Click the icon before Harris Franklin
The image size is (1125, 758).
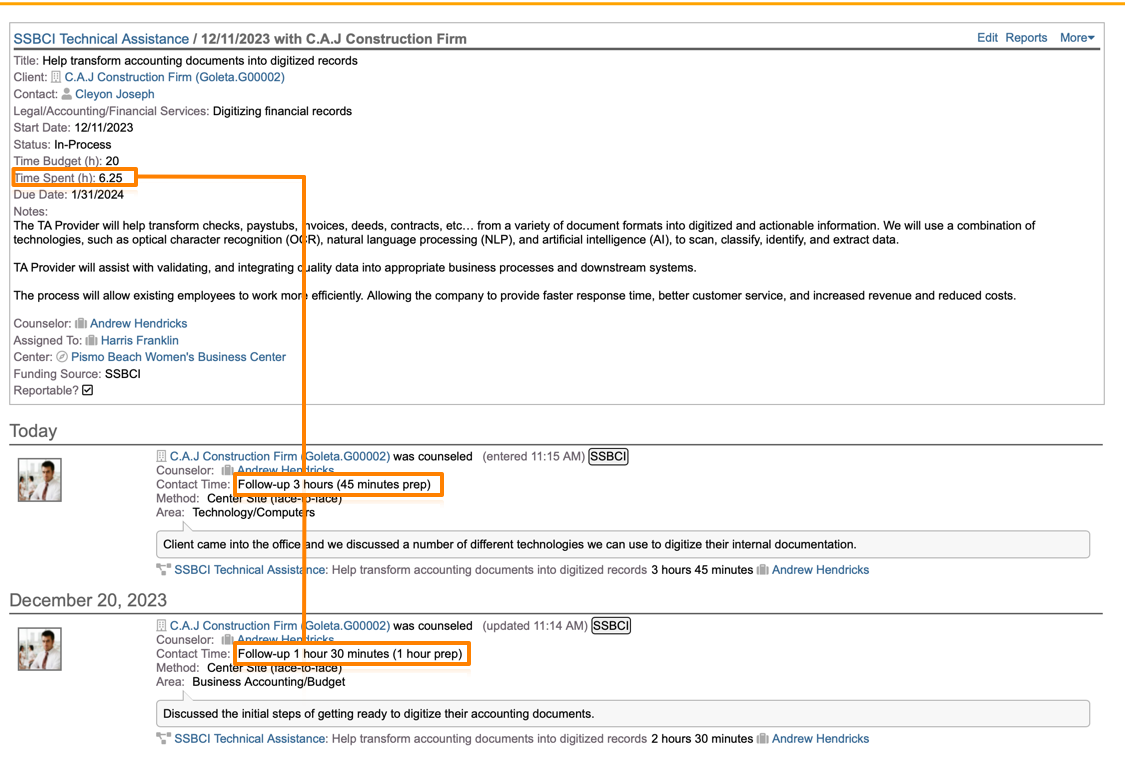pyautogui.click(x=92, y=340)
